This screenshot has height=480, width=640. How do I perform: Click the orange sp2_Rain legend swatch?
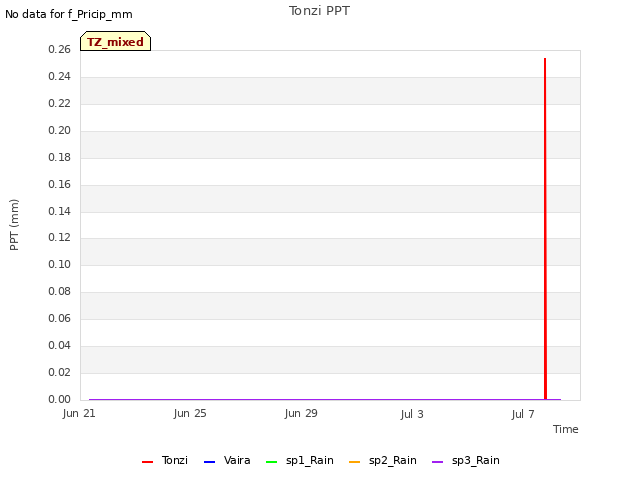pyautogui.click(x=355, y=462)
